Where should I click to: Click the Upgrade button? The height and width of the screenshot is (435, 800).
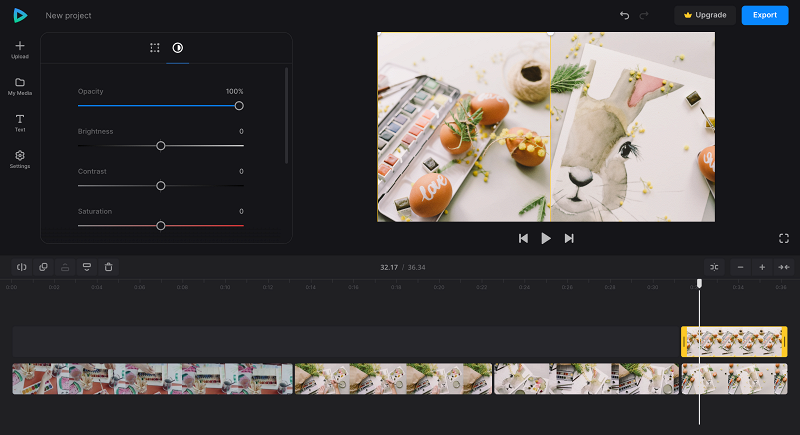[705, 15]
